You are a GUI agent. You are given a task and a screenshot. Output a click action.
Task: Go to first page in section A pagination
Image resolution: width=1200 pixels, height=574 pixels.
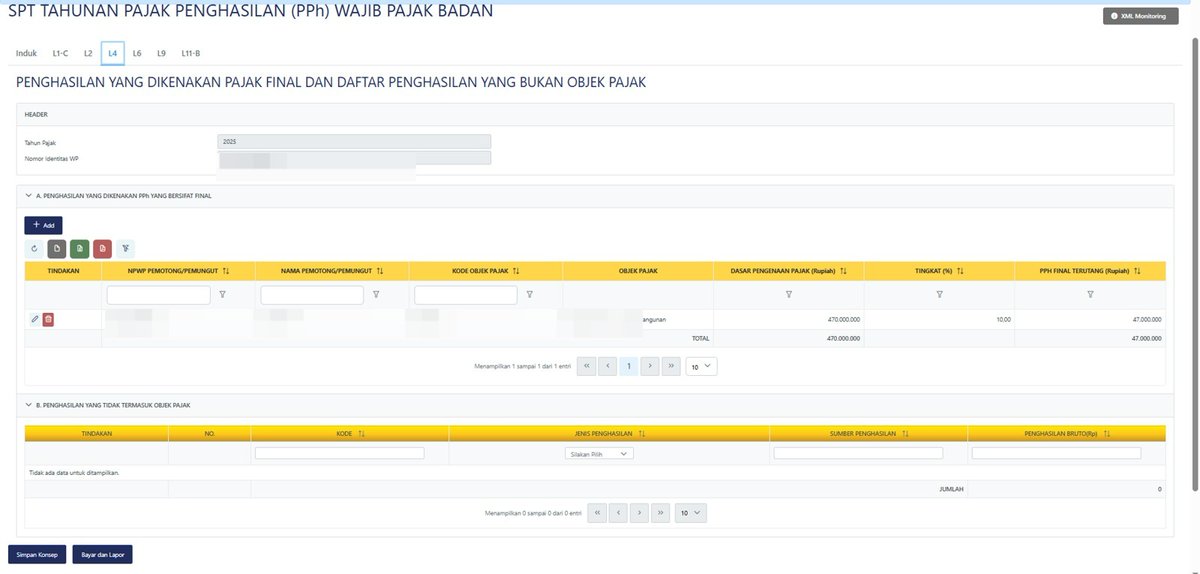point(586,367)
